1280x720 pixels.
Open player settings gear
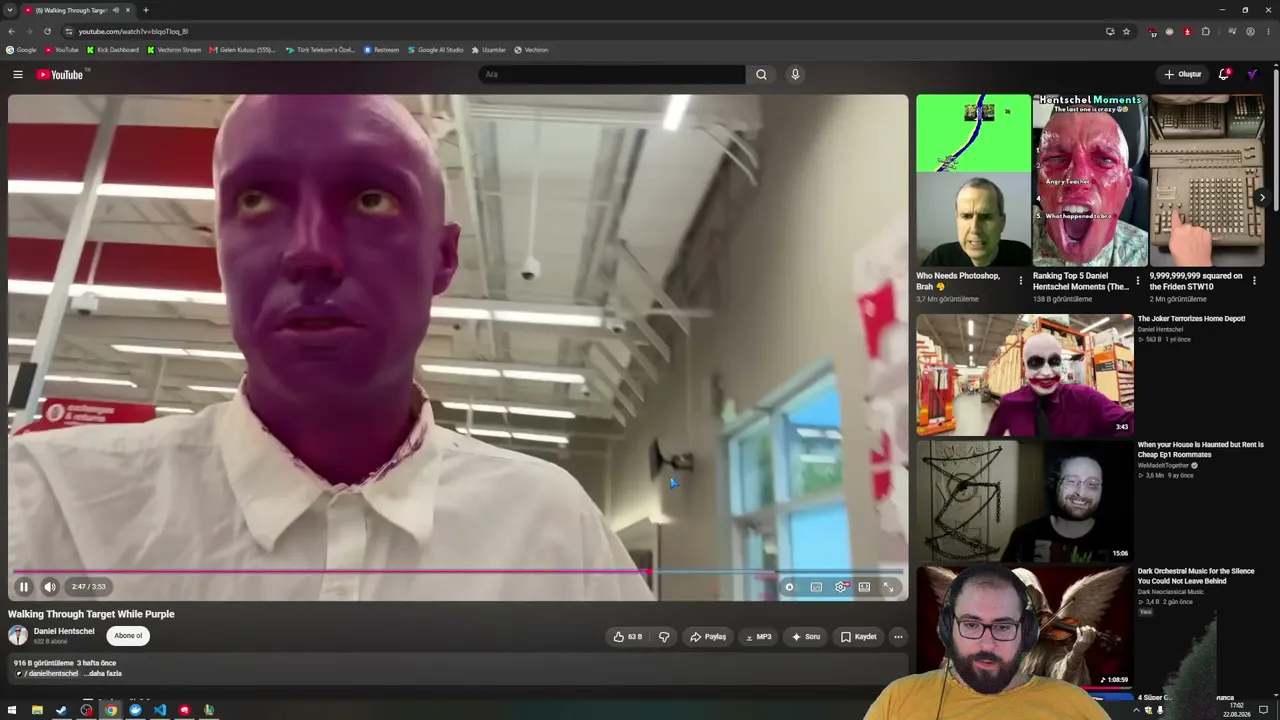pos(841,587)
